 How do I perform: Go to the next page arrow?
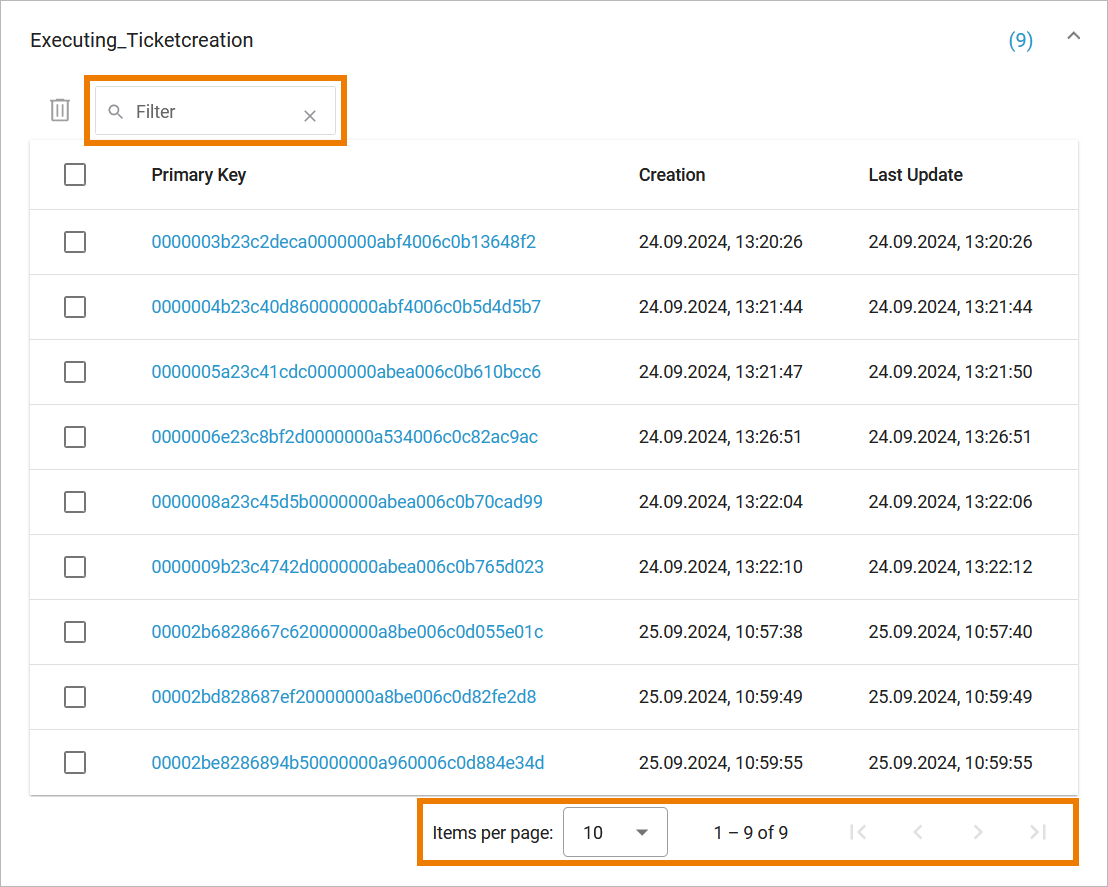978,832
